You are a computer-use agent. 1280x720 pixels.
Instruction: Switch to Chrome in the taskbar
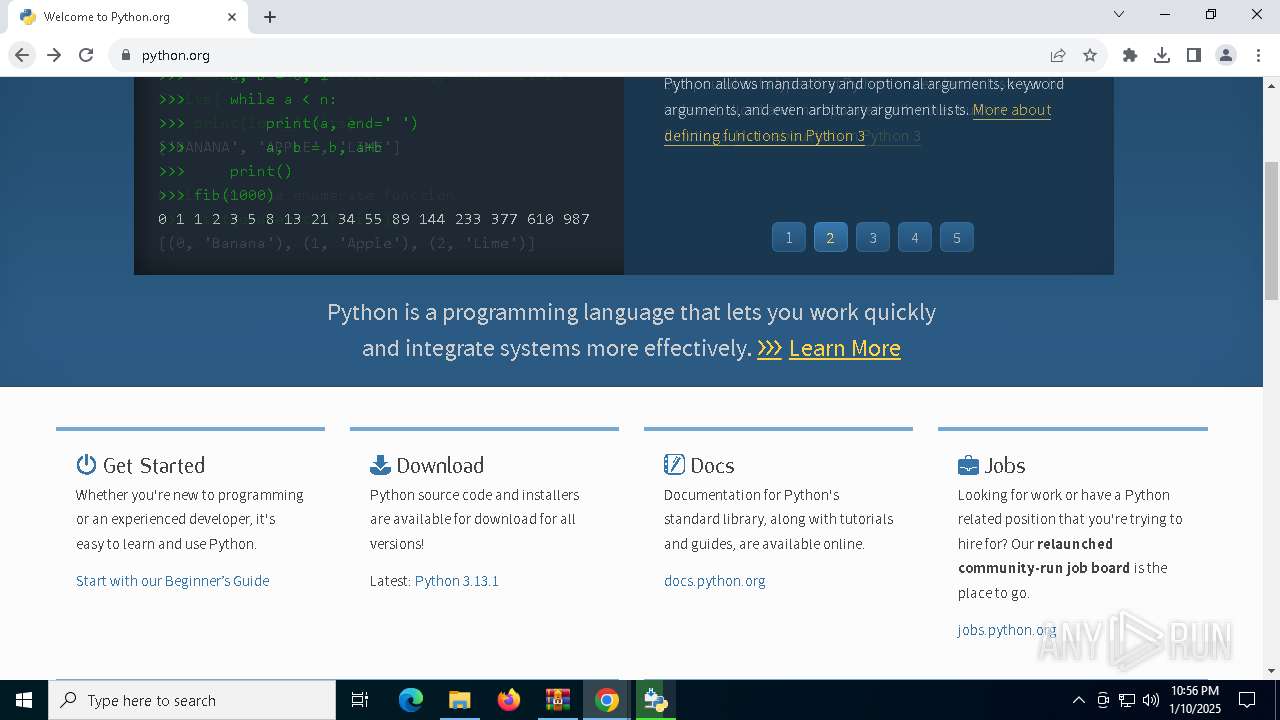pyautogui.click(x=606, y=700)
